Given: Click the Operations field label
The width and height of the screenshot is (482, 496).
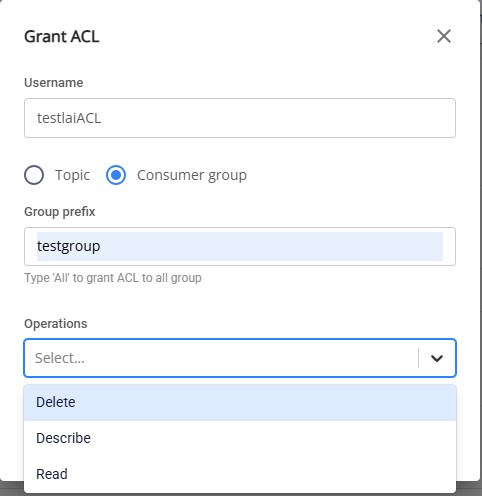Looking at the screenshot, I should coord(56,324).
